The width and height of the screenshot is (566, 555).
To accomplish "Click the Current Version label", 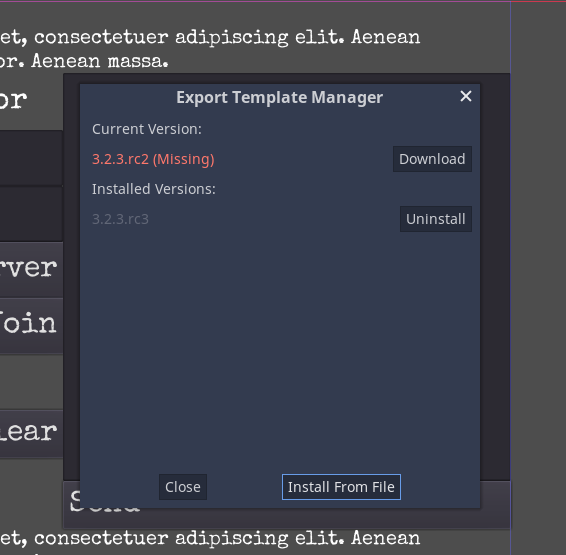I will click(147, 129).
